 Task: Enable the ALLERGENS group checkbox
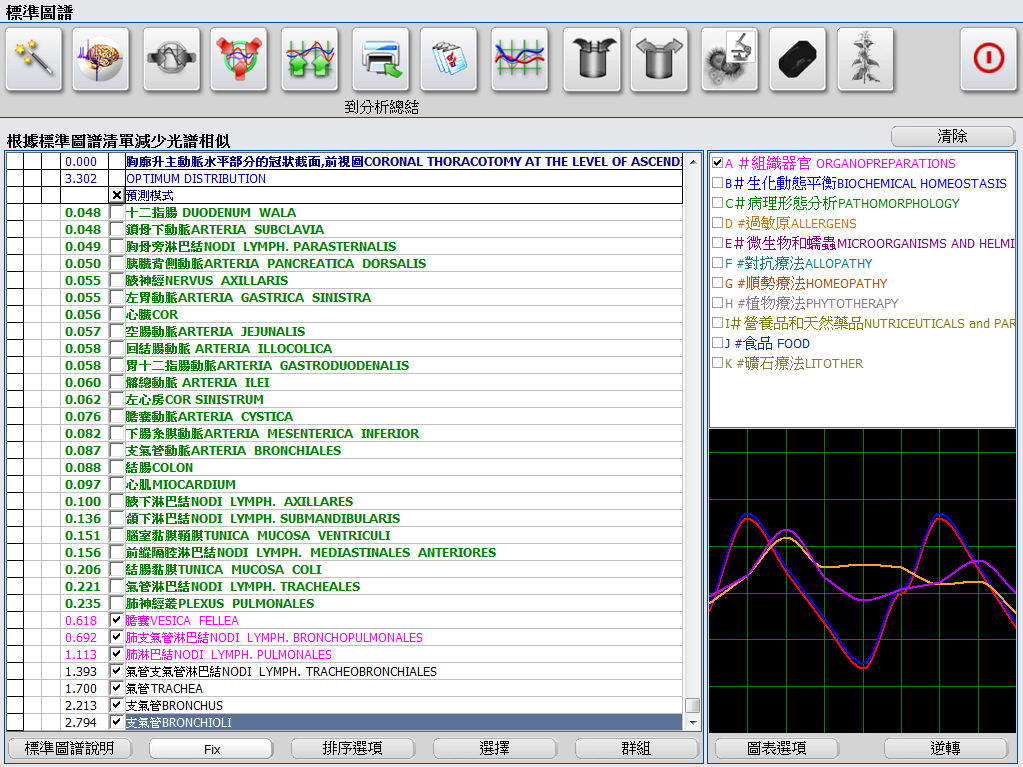click(717, 223)
